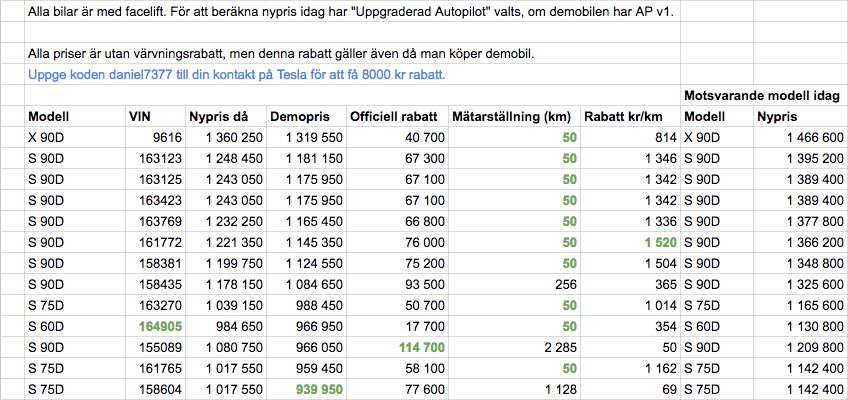Select the 'Demopris' header cell
This screenshot has height=400, width=848.
306,117
